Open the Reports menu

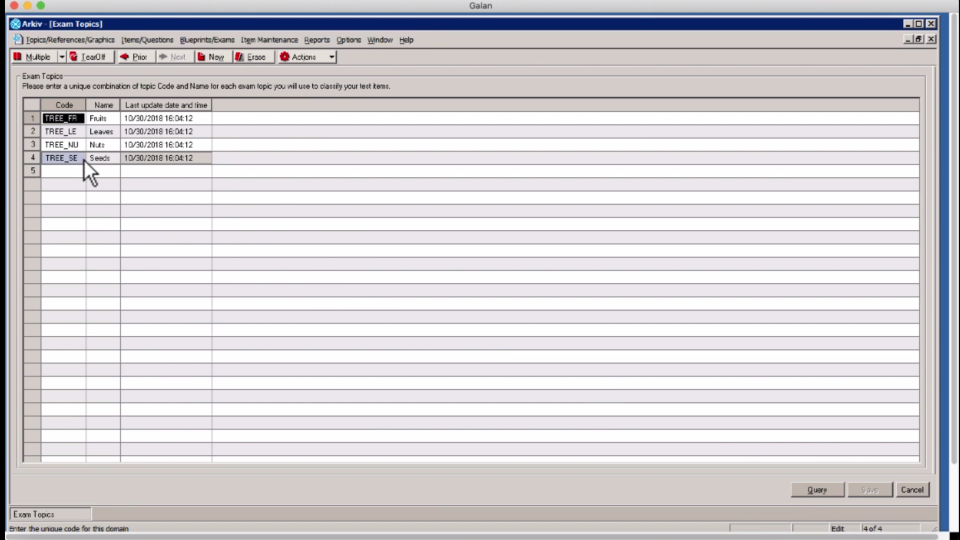(x=317, y=40)
